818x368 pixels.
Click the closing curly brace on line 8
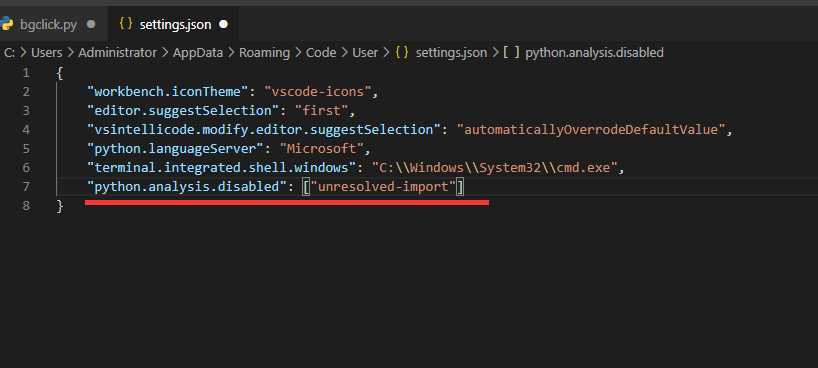59,206
